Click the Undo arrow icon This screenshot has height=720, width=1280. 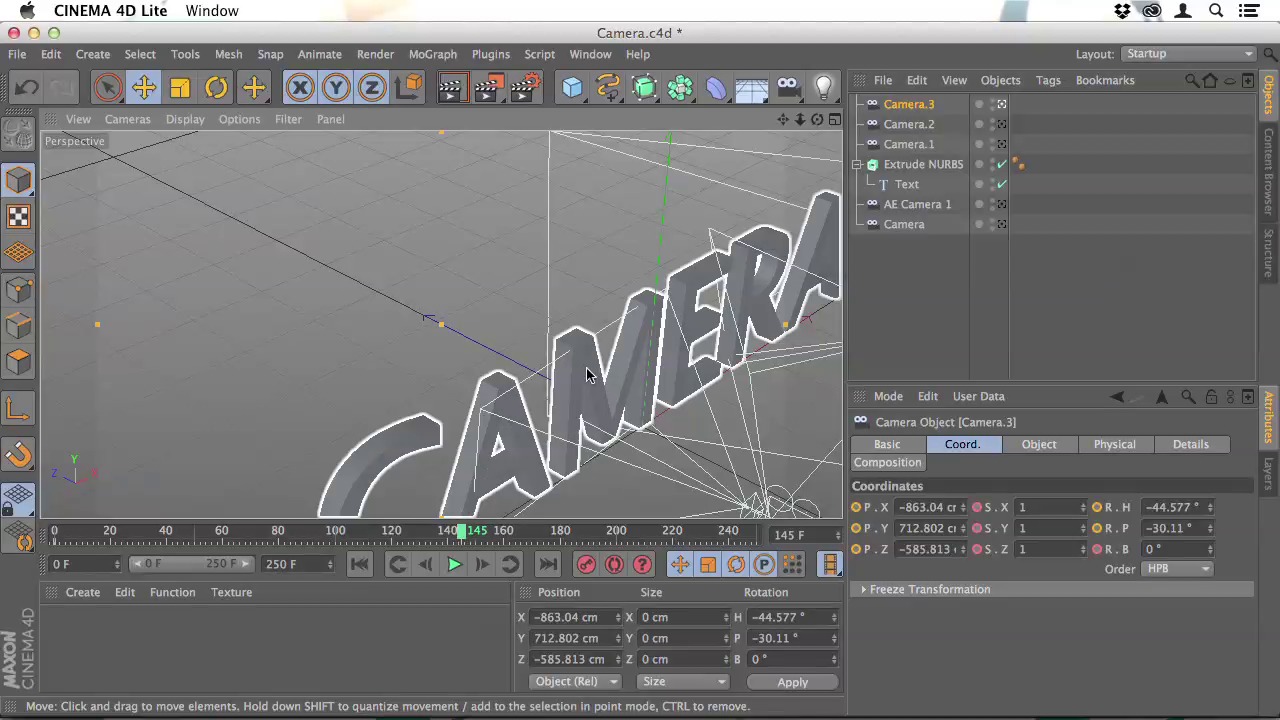(x=27, y=88)
